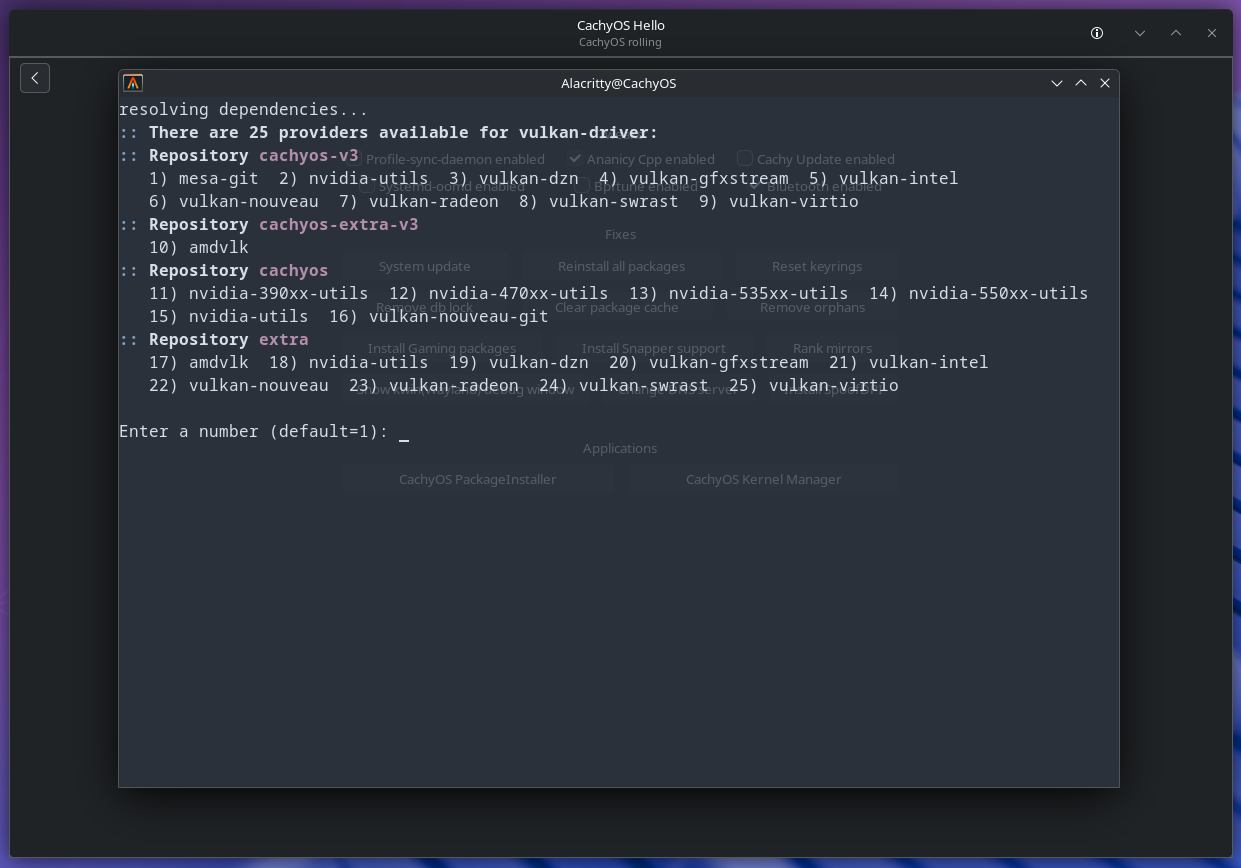Viewport: 1241px width, 868px height.
Task: Run a System update
Action: [424, 266]
